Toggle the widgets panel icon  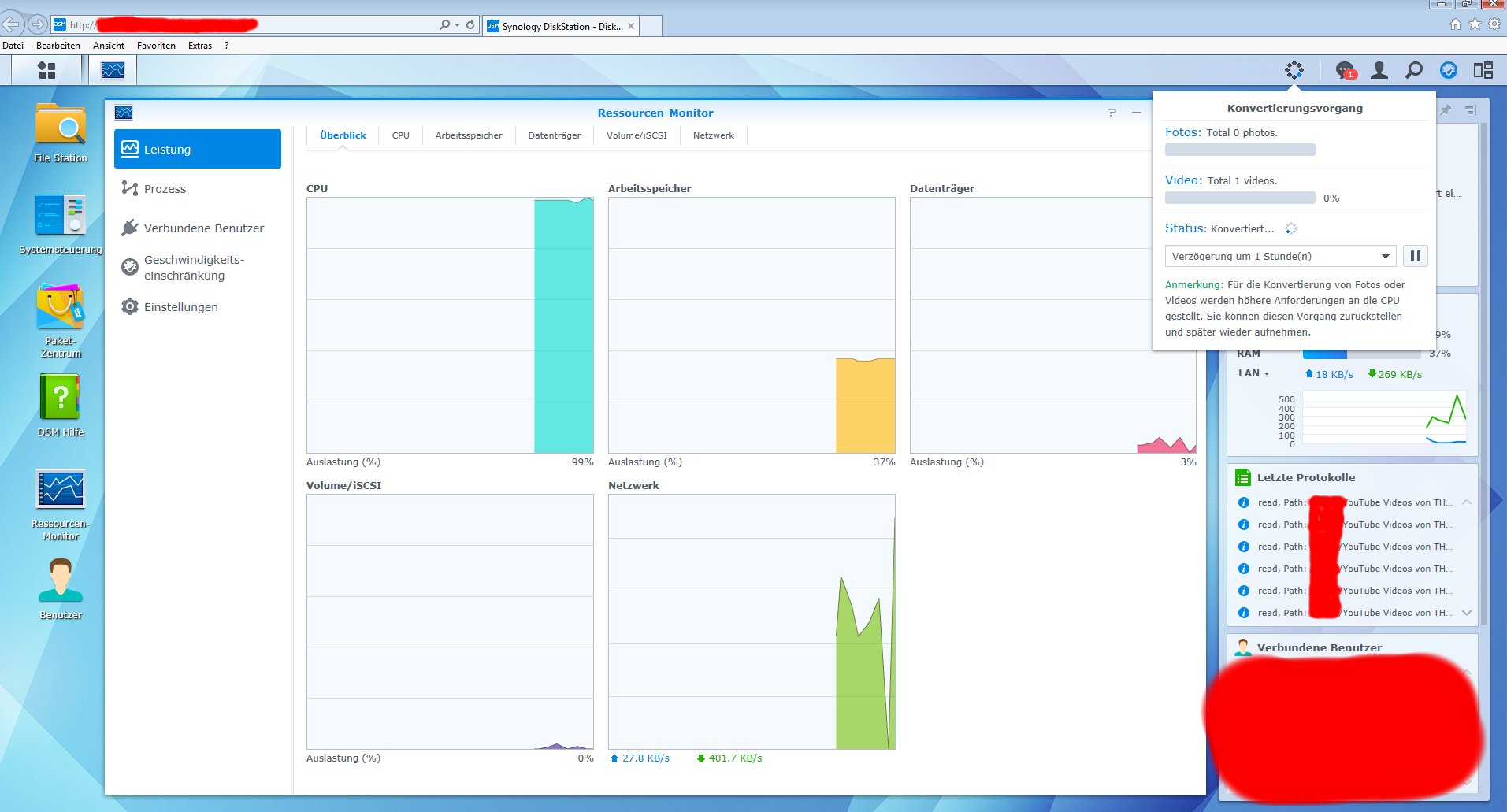1483,71
